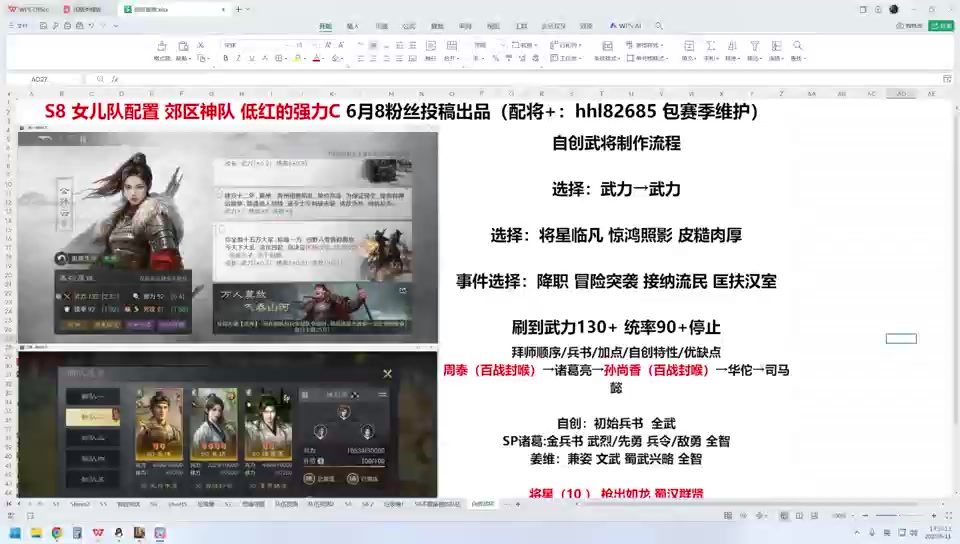960x544 pixels.
Task: Switch to the Insert ribbon tab
Action: pos(352,26)
